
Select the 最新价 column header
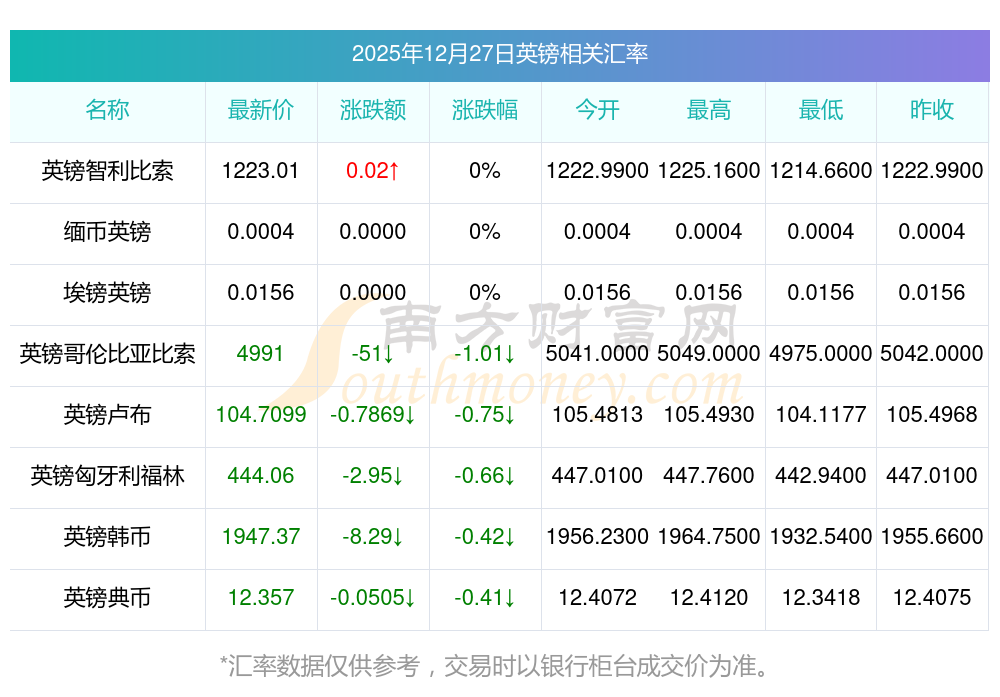[x=260, y=110]
